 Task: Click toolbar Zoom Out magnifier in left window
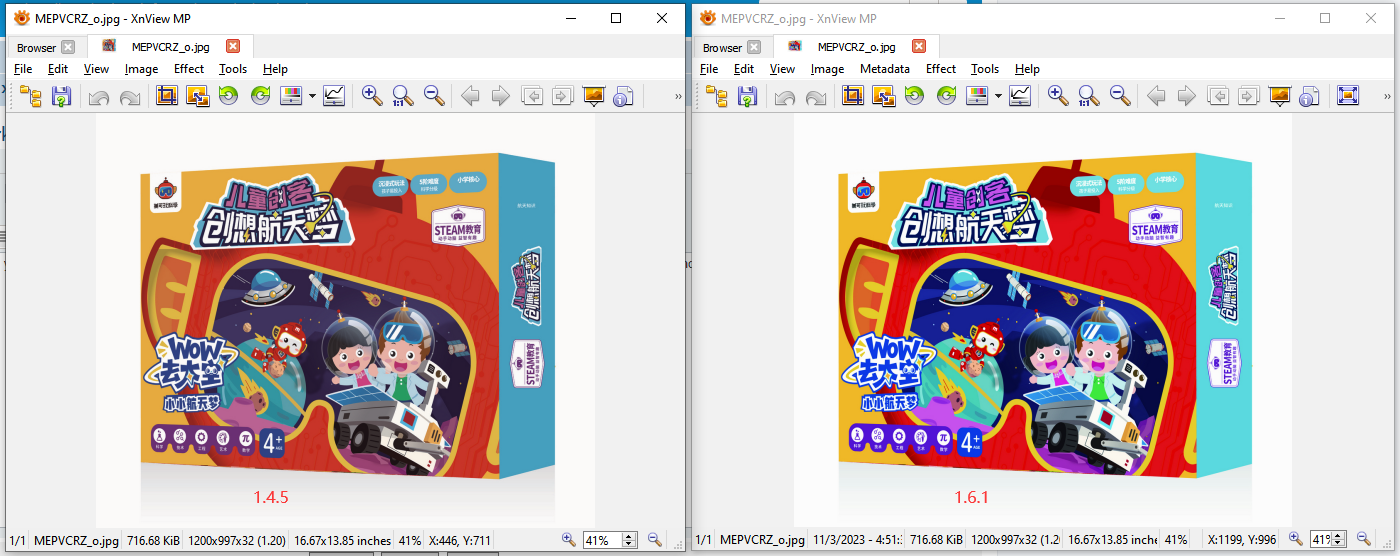pos(434,96)
